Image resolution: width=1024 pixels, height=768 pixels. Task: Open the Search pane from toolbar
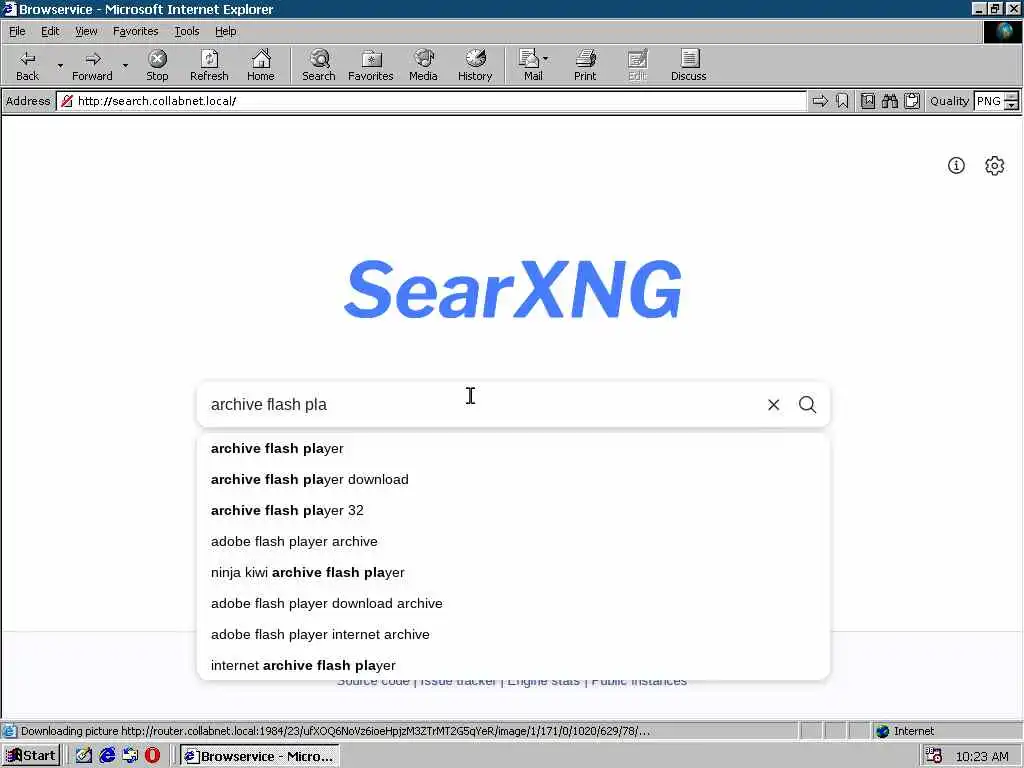(x=319, y=65)
